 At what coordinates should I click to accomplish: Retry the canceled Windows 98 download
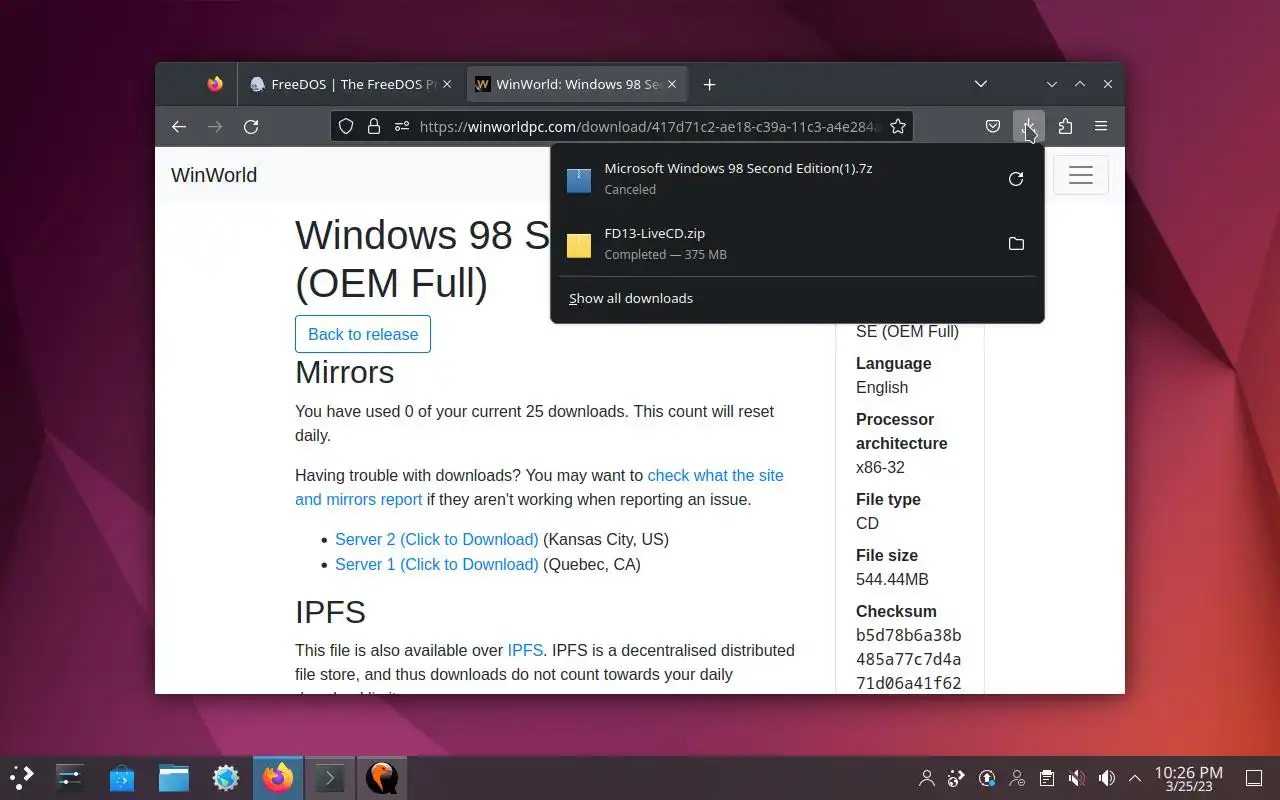pos(1016,179)
